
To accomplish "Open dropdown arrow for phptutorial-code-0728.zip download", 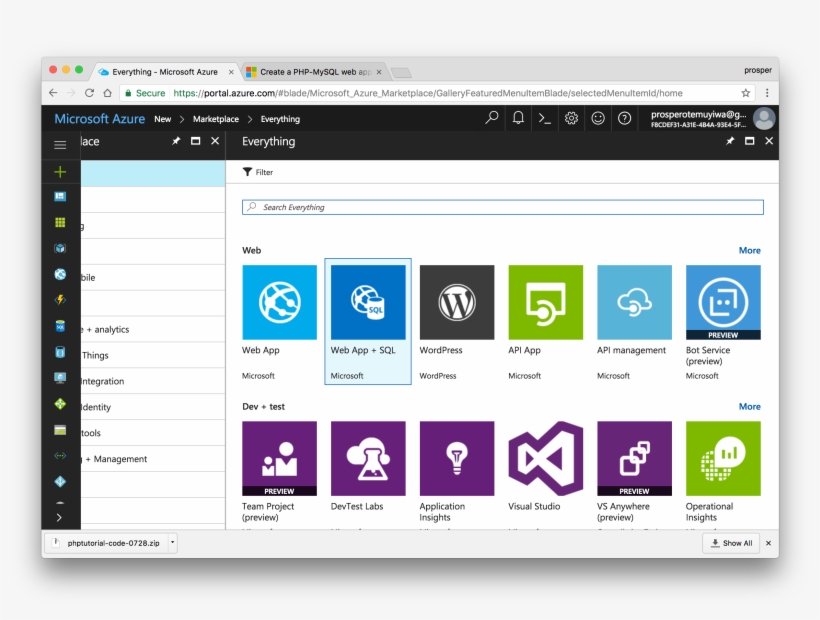I will pos(172,542).
